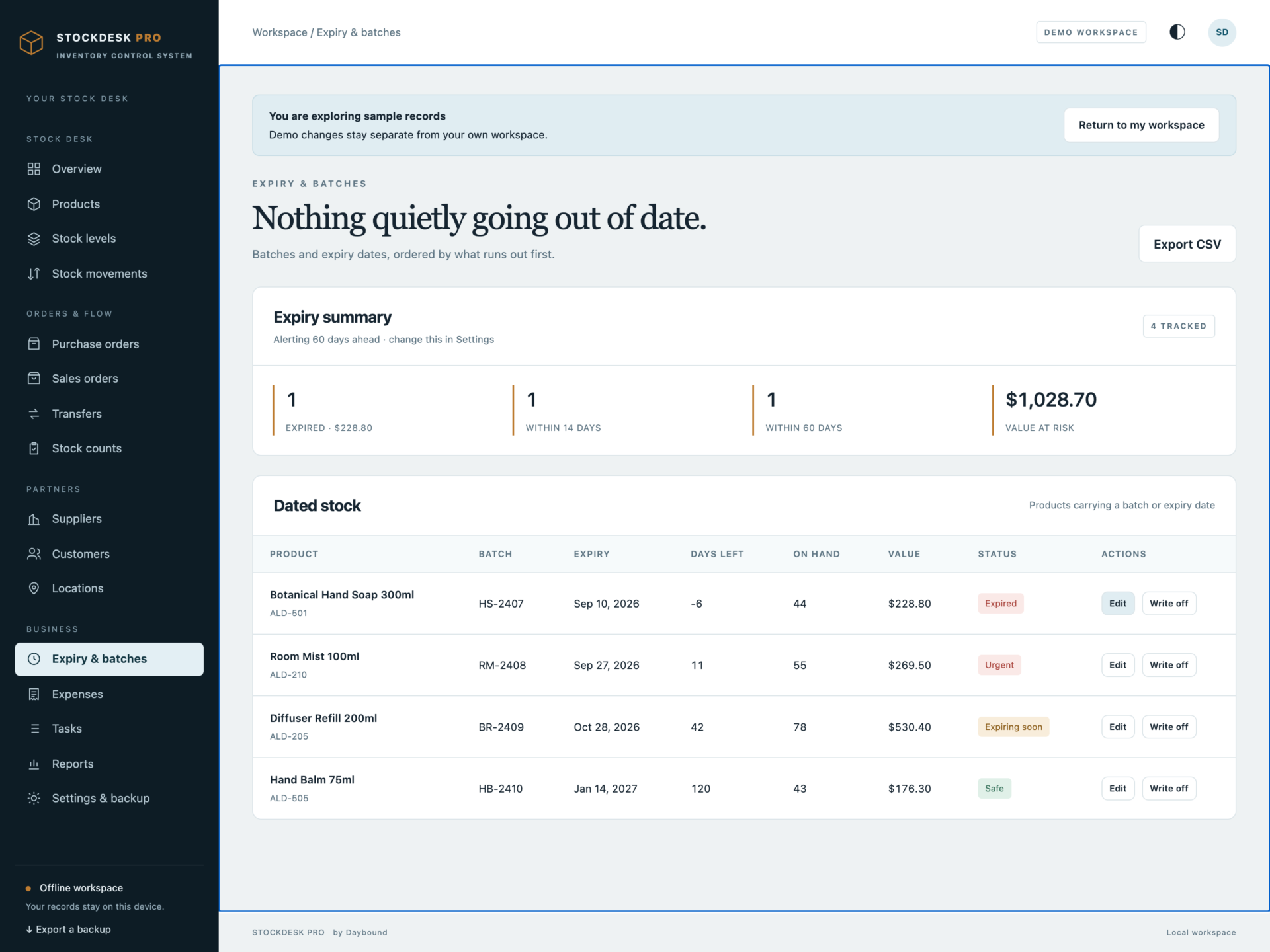
Task: Click batch code HS-2407
Action: click(501, 604)
